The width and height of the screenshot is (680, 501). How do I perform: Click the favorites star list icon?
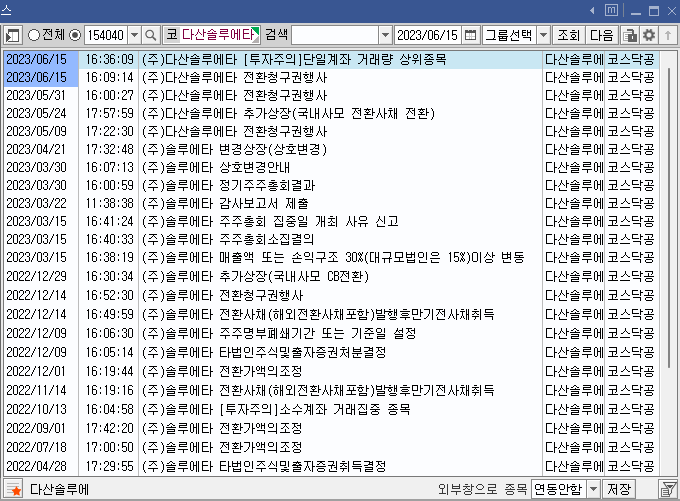13,489
